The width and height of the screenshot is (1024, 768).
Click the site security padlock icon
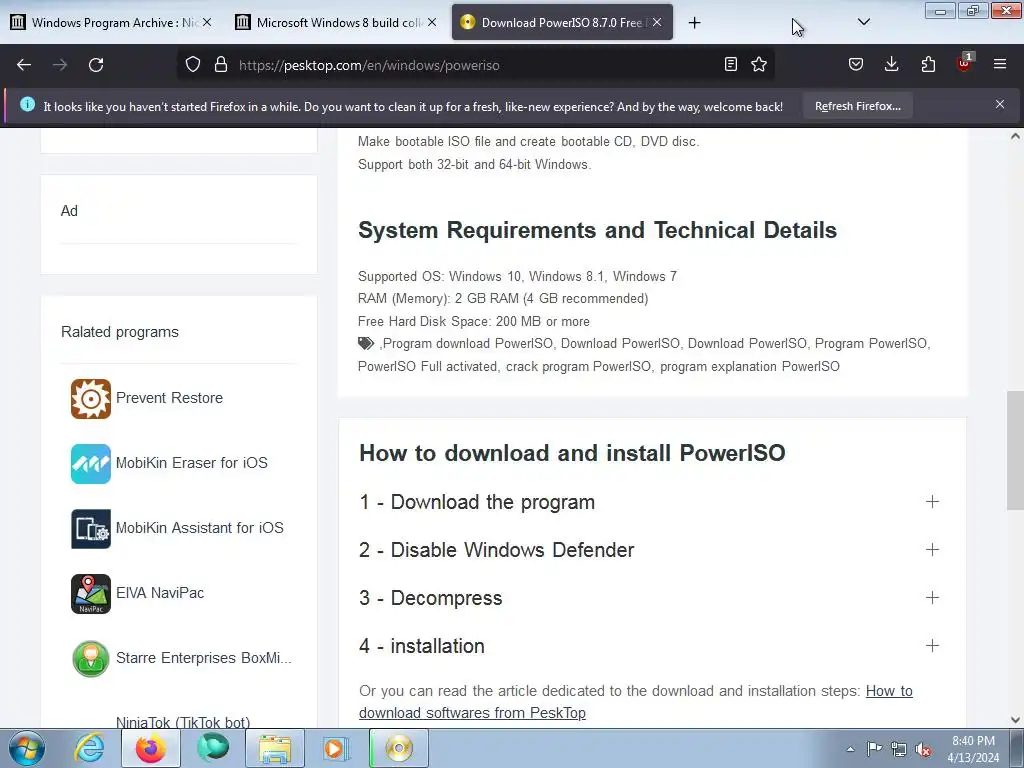point(221,65)
